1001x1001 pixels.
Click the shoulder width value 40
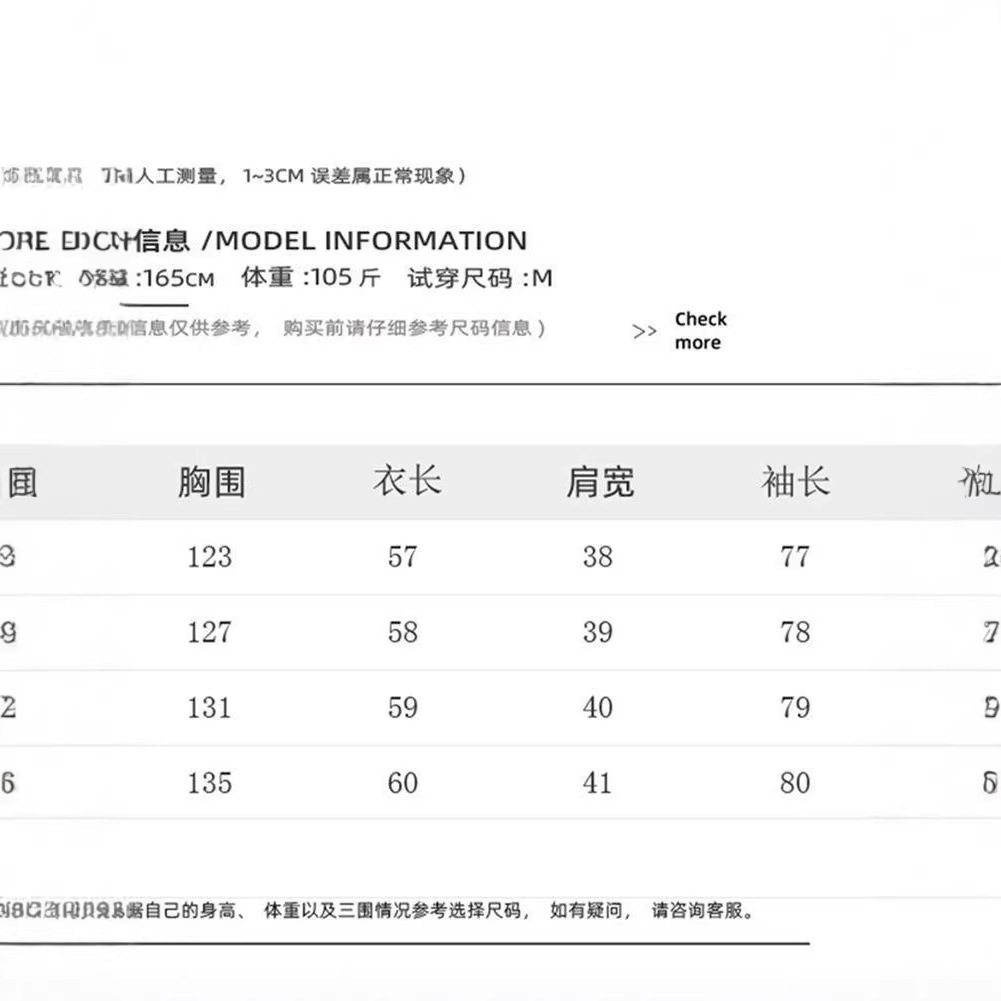(x=598, y=707)
